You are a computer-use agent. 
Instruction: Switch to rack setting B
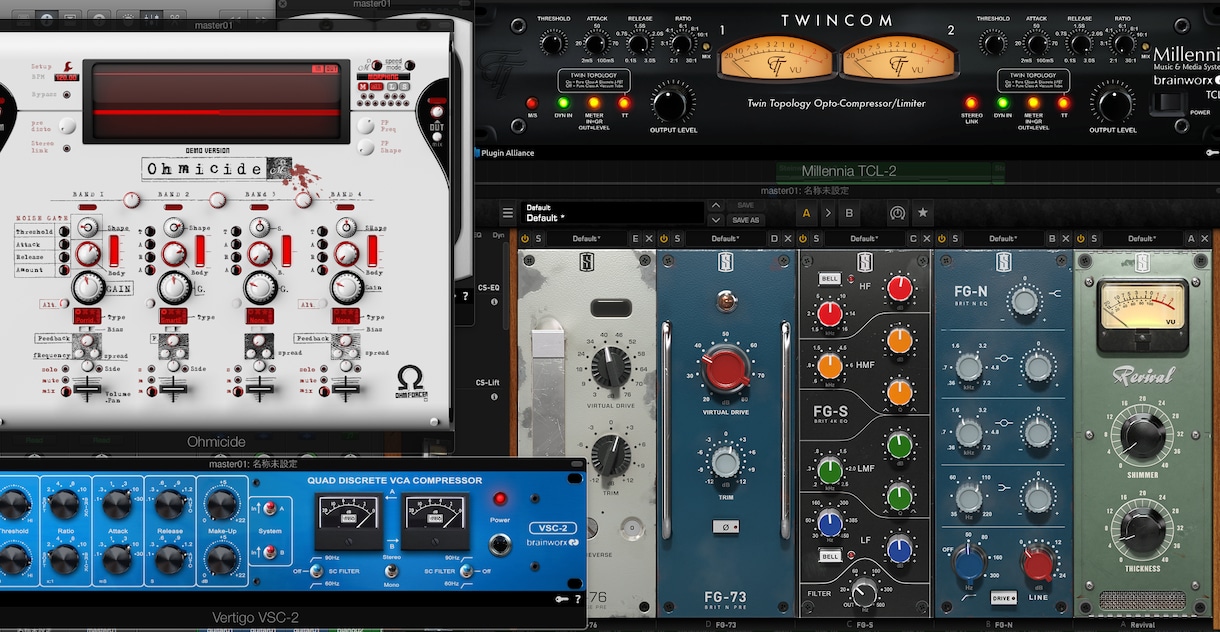849,213
